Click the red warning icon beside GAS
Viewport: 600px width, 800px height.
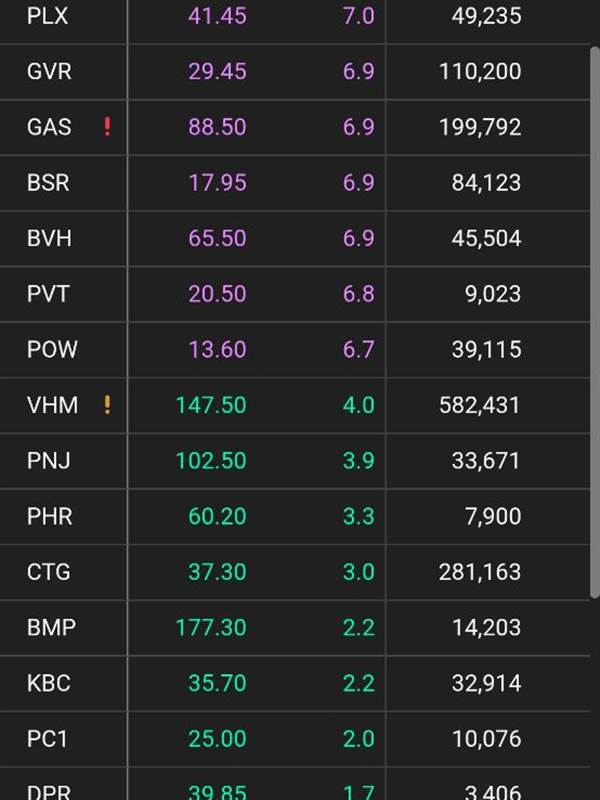[x=107, y=127]
